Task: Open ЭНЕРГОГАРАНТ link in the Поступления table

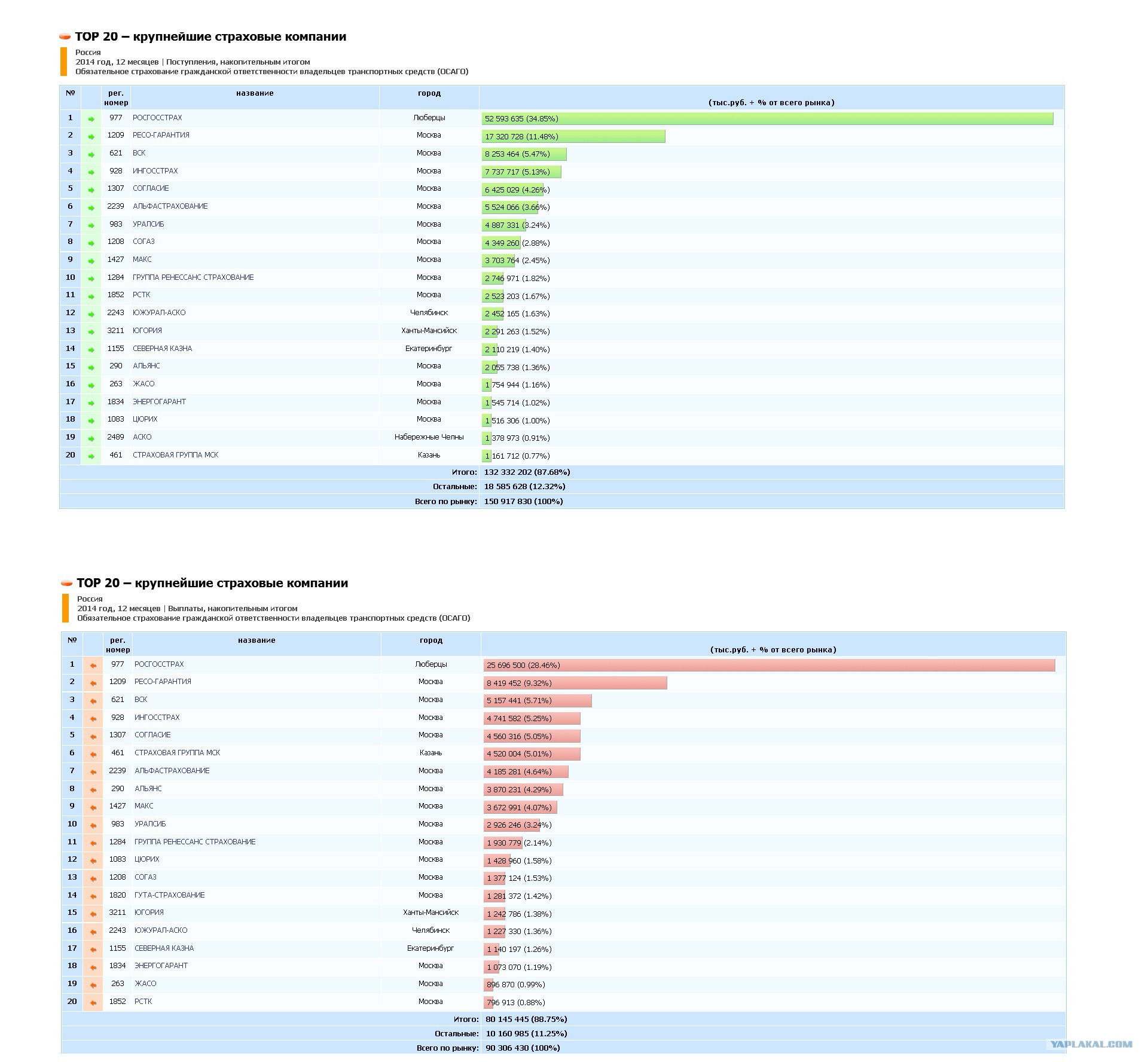Action: click(x=159, y=402)
